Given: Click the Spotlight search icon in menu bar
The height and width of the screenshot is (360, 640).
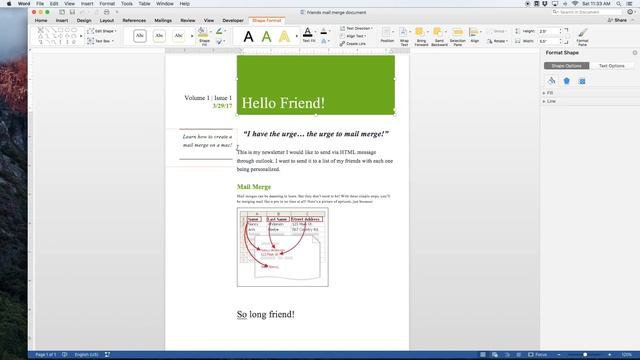Looking at the screenshot, I should click(x=619, y=4).
